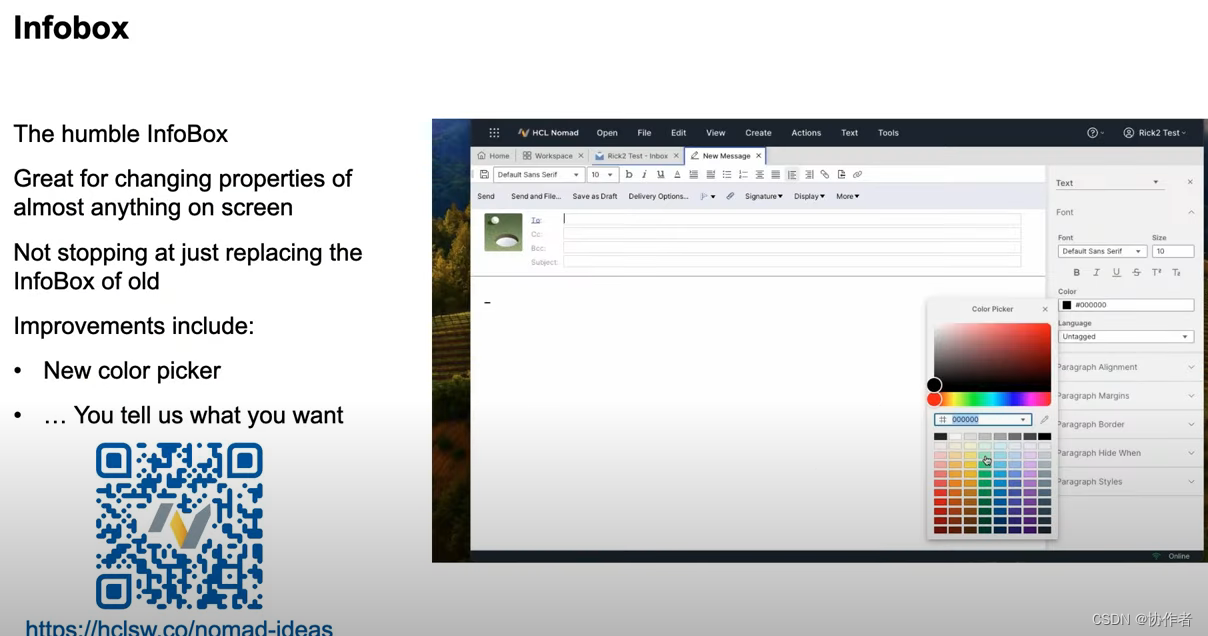
Task: Click the save icon in formatting toolbar
Action: (484, 175)
